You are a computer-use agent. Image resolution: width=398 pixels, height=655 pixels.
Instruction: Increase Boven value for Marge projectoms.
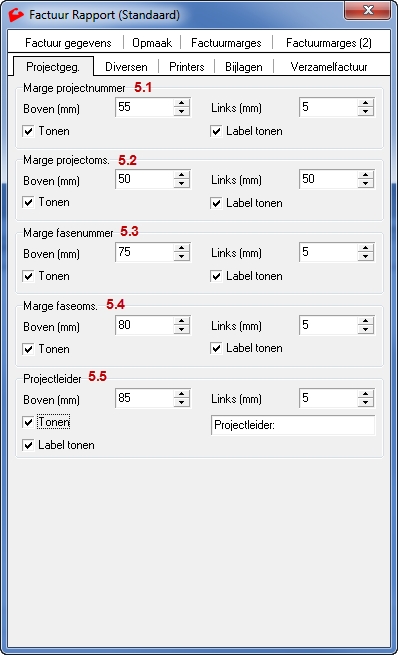coord(181,175)
